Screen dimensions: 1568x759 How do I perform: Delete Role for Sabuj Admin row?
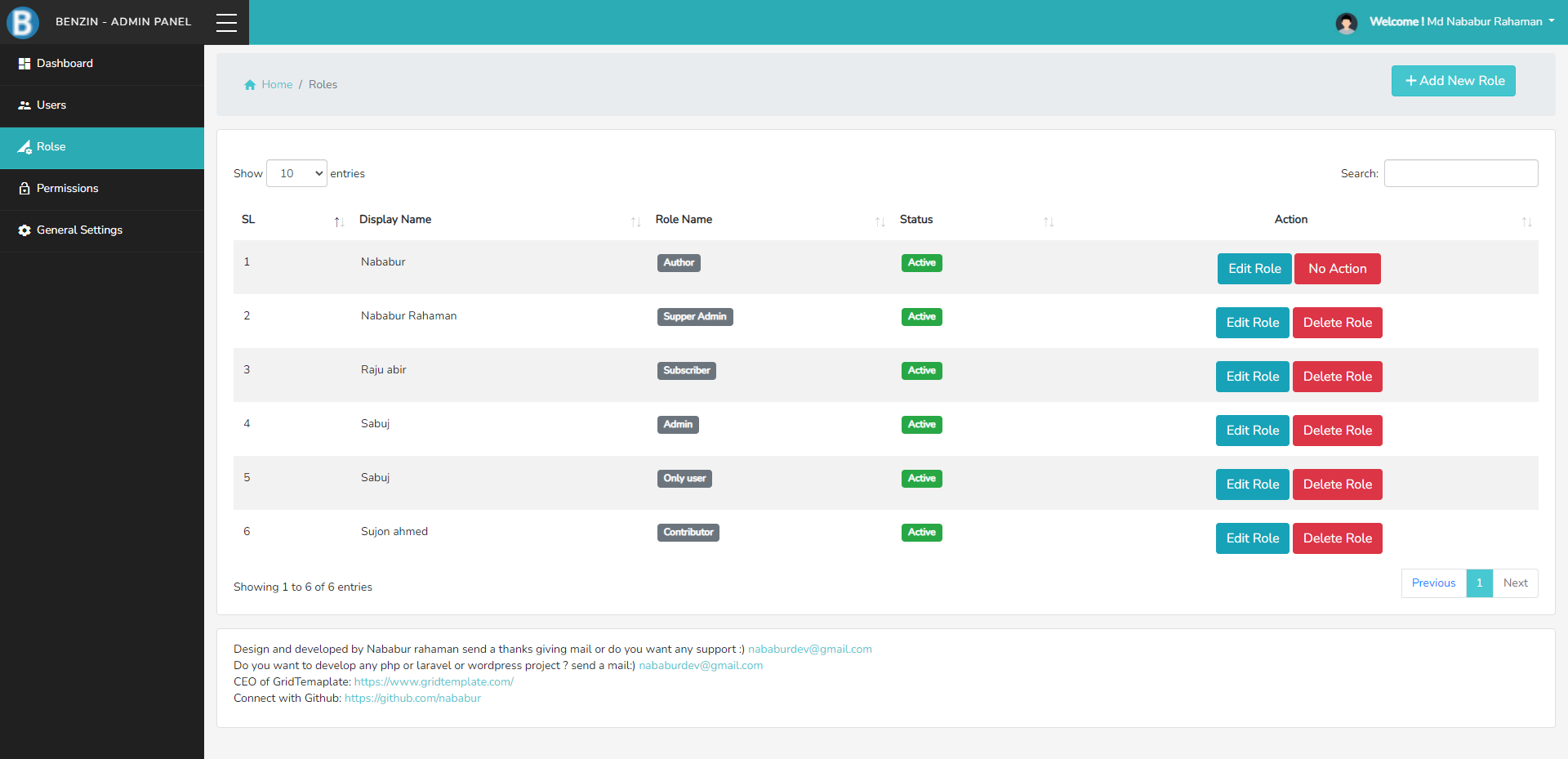[x=1338, y=431]
